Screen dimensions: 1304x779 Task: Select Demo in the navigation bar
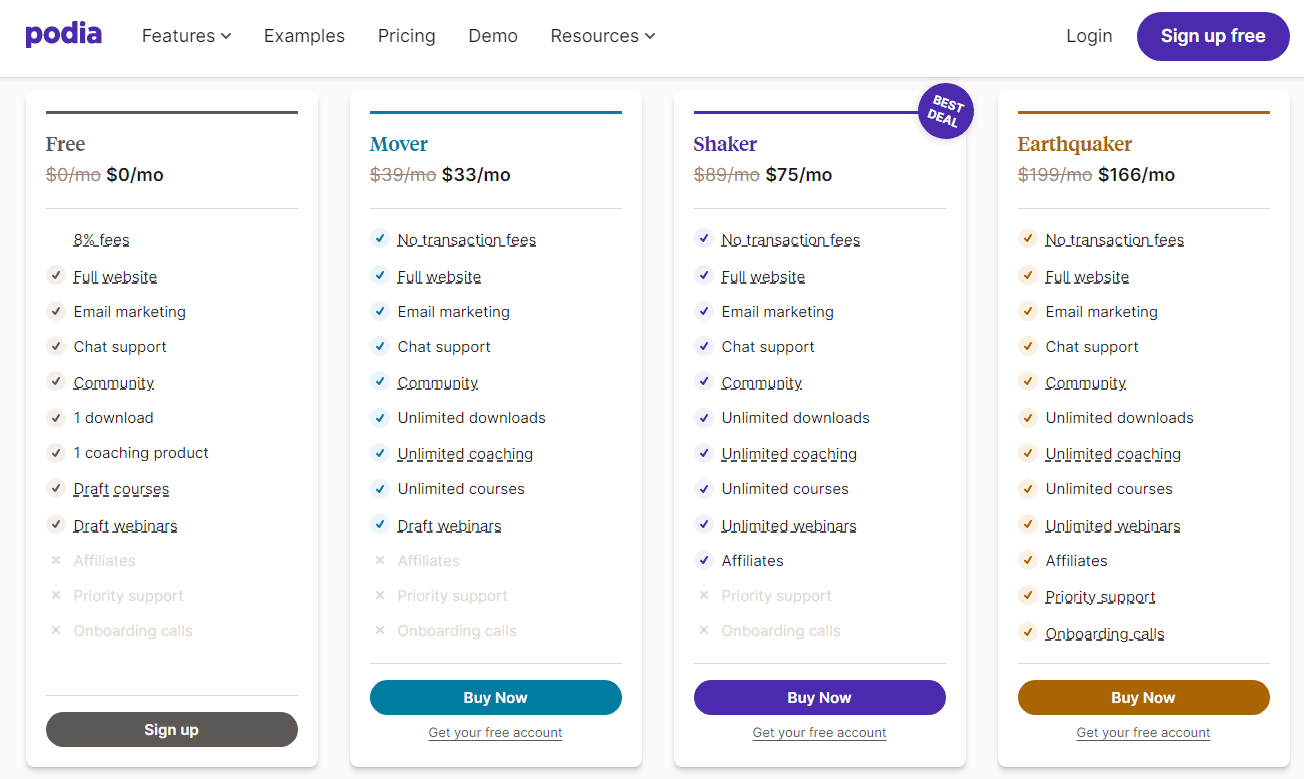[x=493, y=36]
